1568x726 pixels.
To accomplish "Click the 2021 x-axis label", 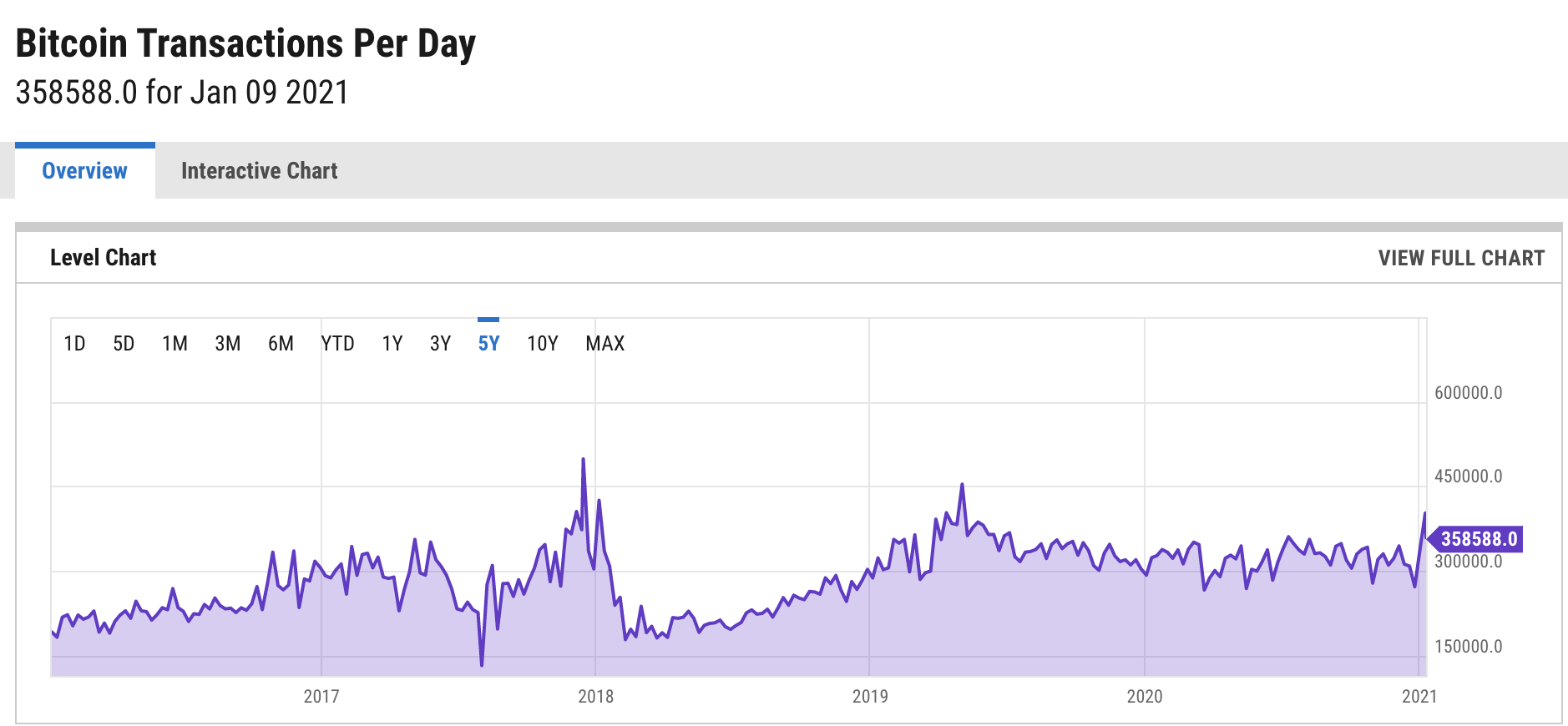I will pos(1419,696).
